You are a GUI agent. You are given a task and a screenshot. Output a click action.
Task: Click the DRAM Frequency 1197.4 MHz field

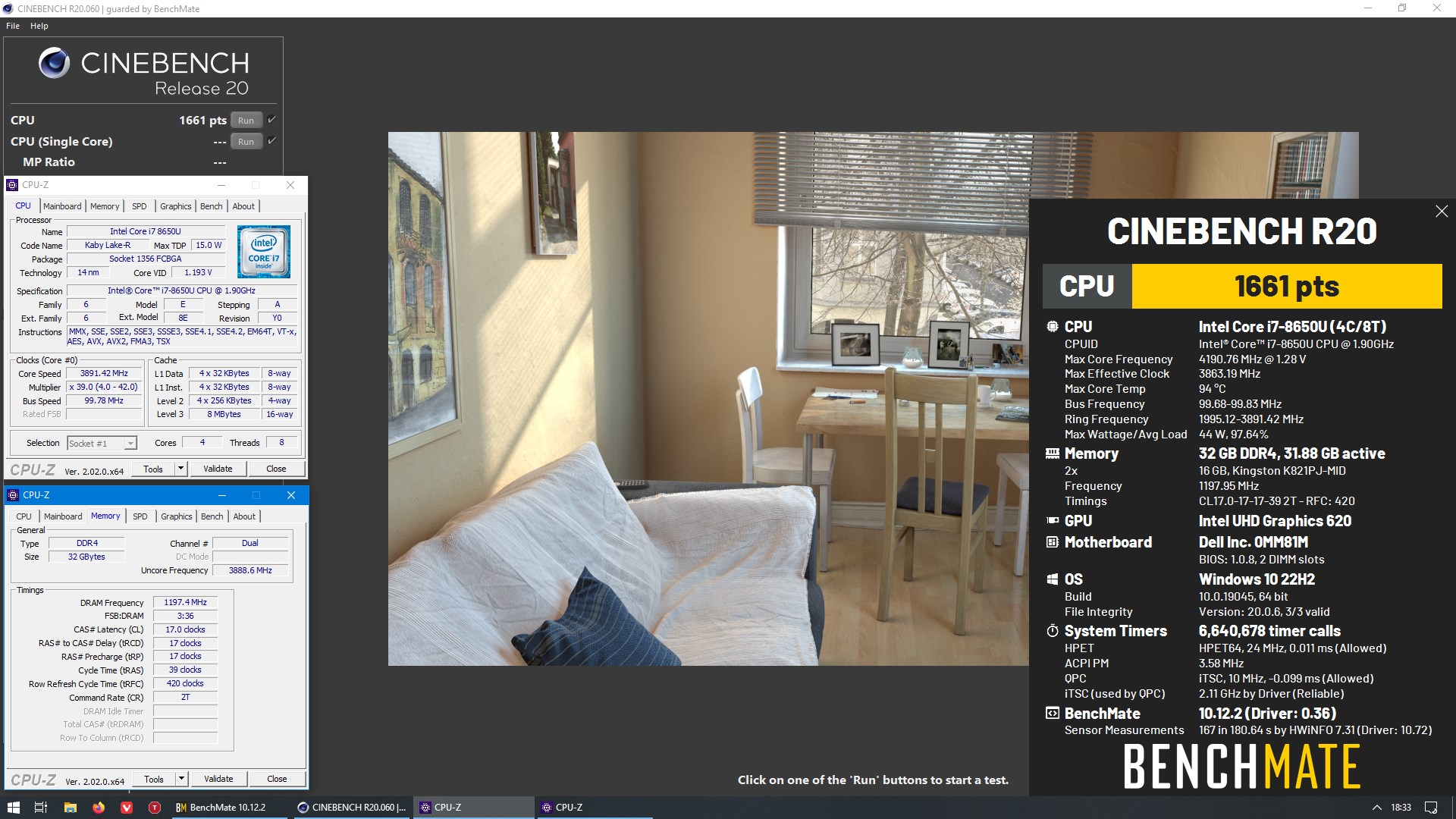[x=186, y=602]
